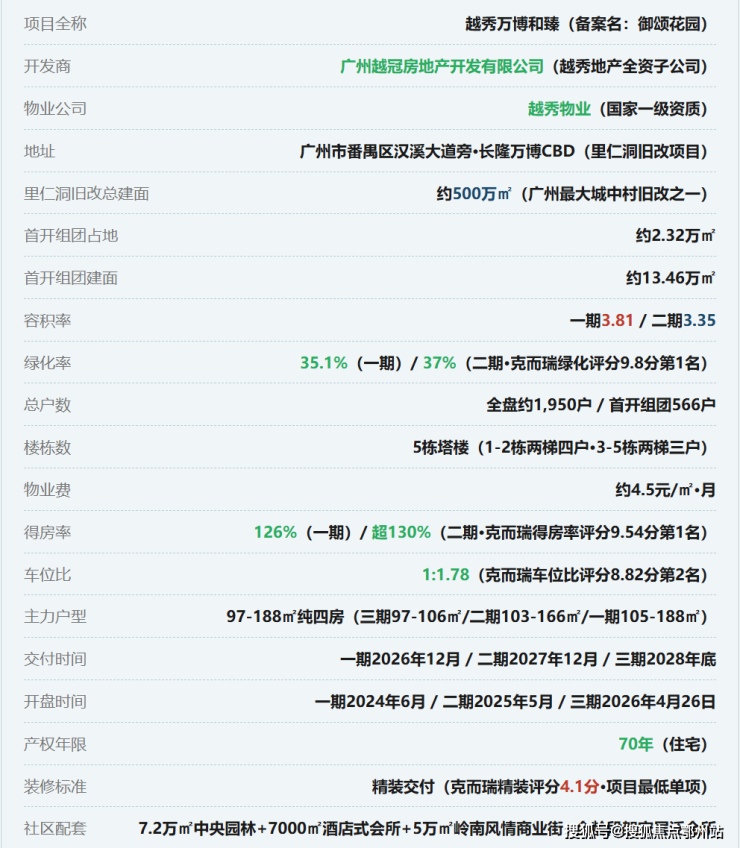Select the 交付时间 row label
This screenshot has width=740, height=848.
click(x=55, y=659)
